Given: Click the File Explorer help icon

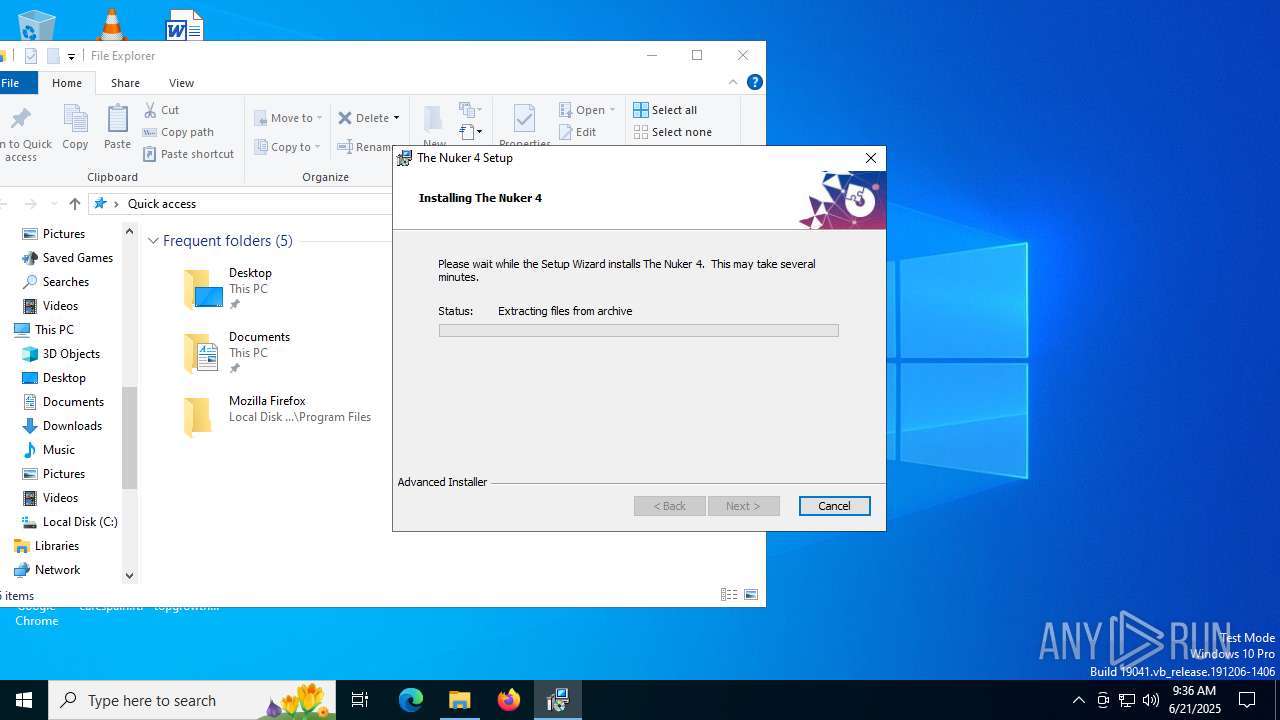Looking at the screenshot, I should 755,82.
